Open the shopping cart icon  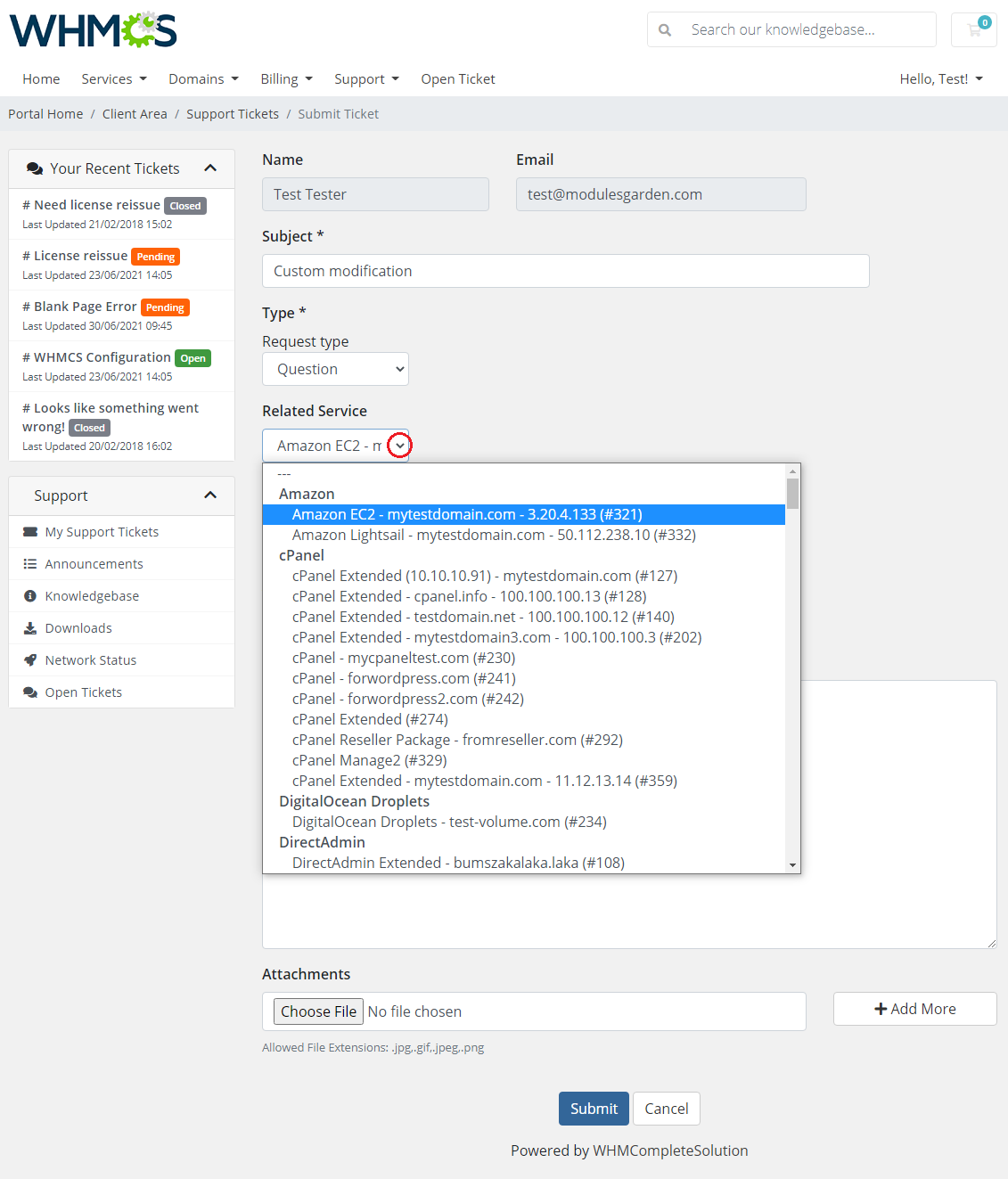[974, 29]
